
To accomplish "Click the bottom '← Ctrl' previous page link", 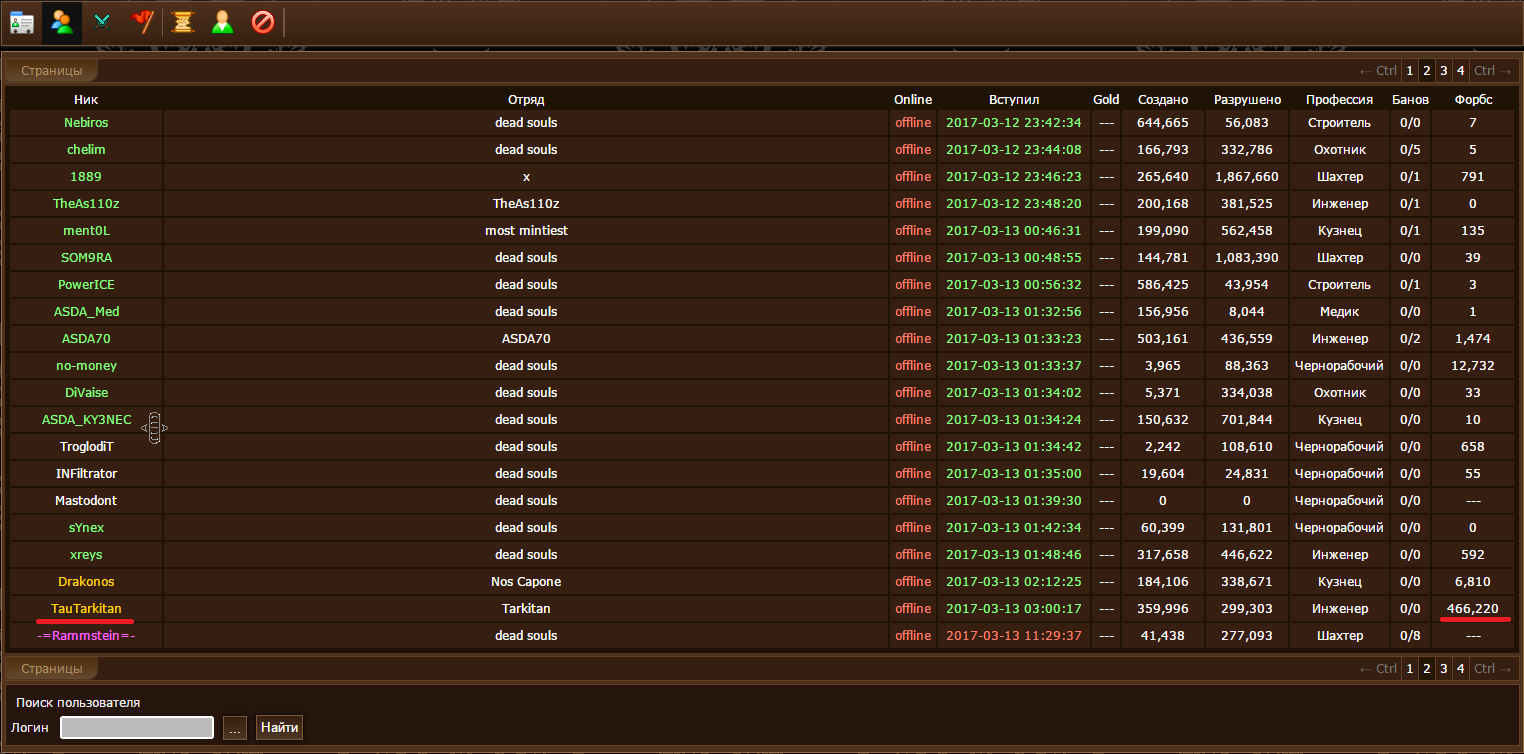I will (x=1378, y=669).
